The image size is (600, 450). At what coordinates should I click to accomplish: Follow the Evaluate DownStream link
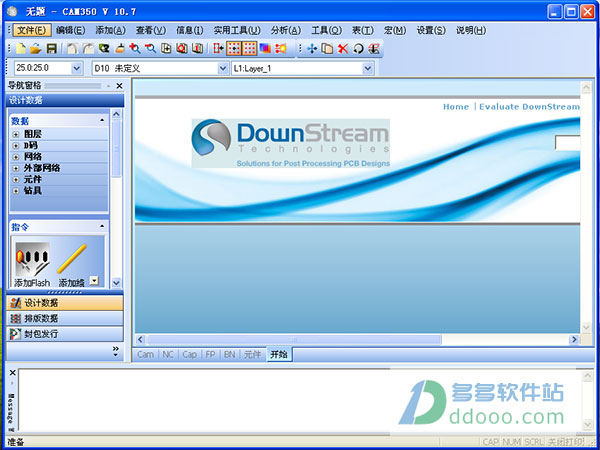pyautogui.click(x=529, y=107)
